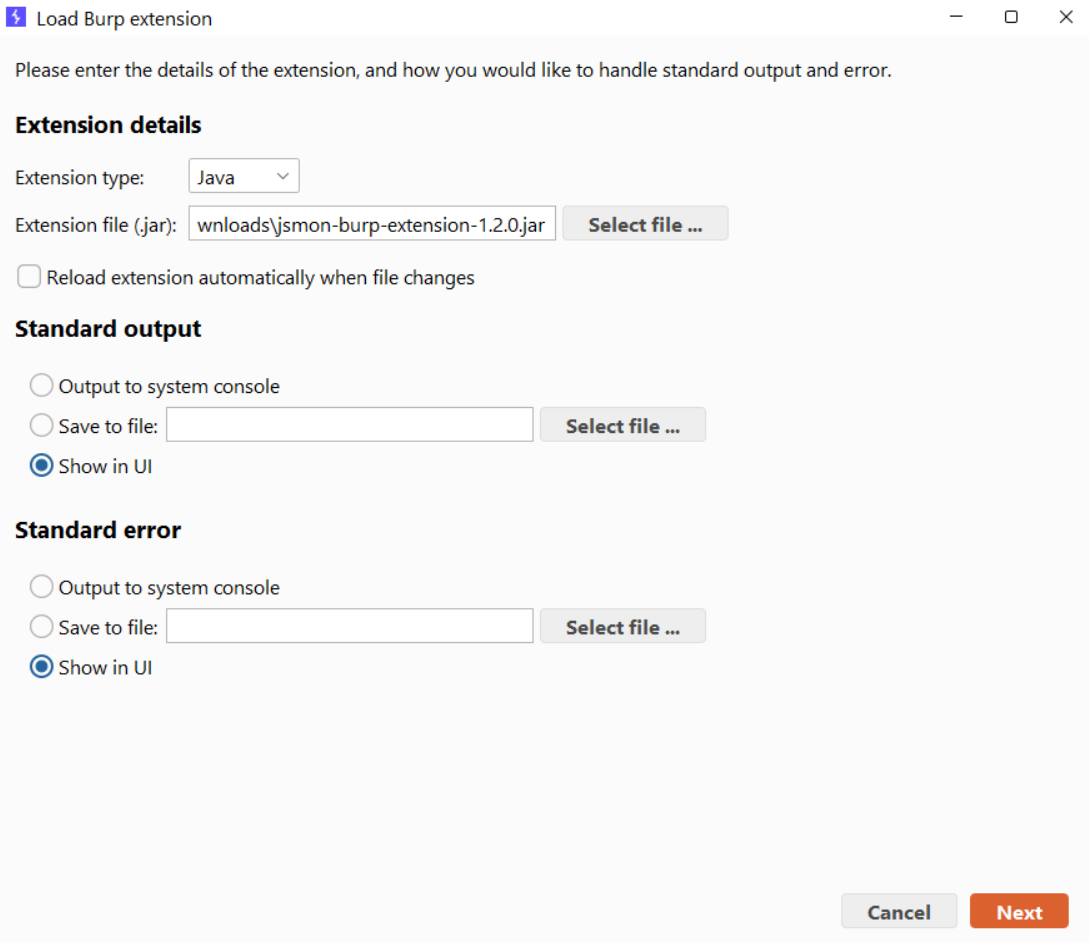The width and height of the screenshot is (1089, 942).
Task: Click the Burp Suite lightning icon in title bar
Action: pos(16,18)
